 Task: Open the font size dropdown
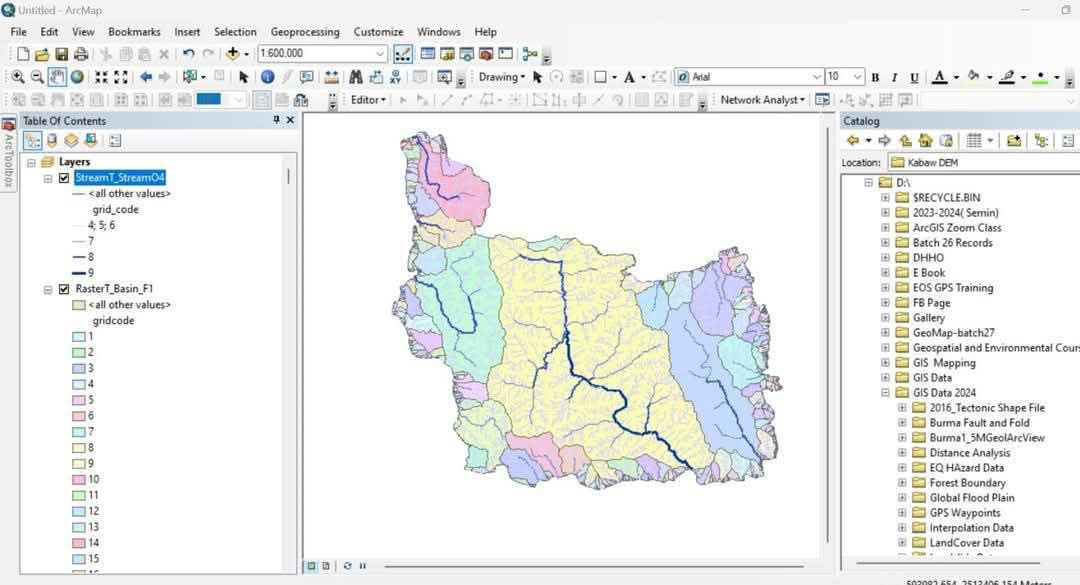(858, 76)
